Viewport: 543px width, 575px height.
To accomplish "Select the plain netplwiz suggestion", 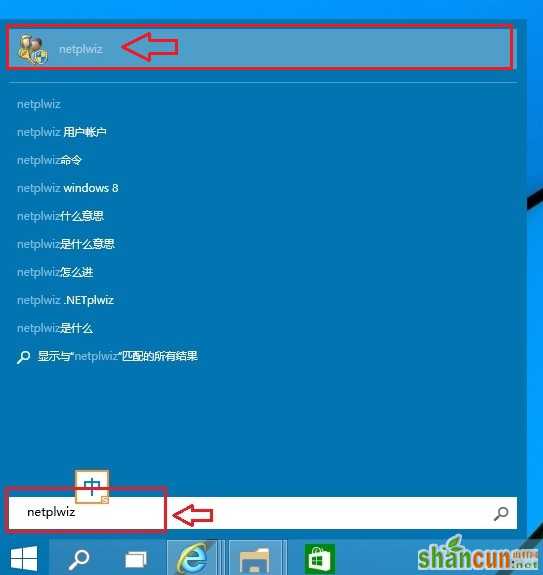I will 39,104.
